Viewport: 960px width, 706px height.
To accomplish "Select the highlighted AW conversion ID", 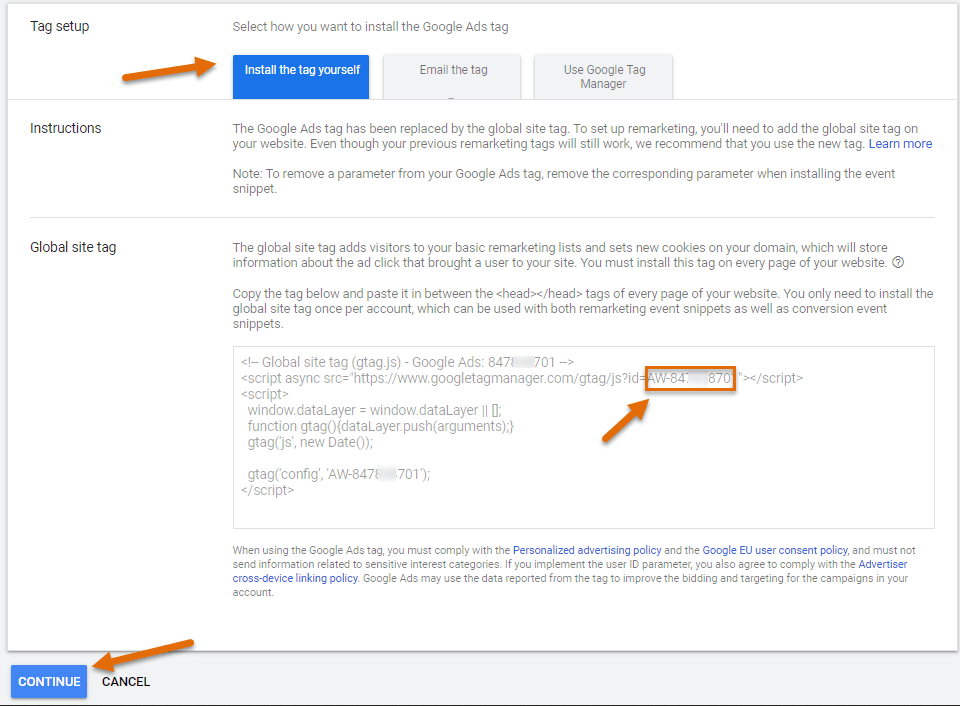I will 690,378.
